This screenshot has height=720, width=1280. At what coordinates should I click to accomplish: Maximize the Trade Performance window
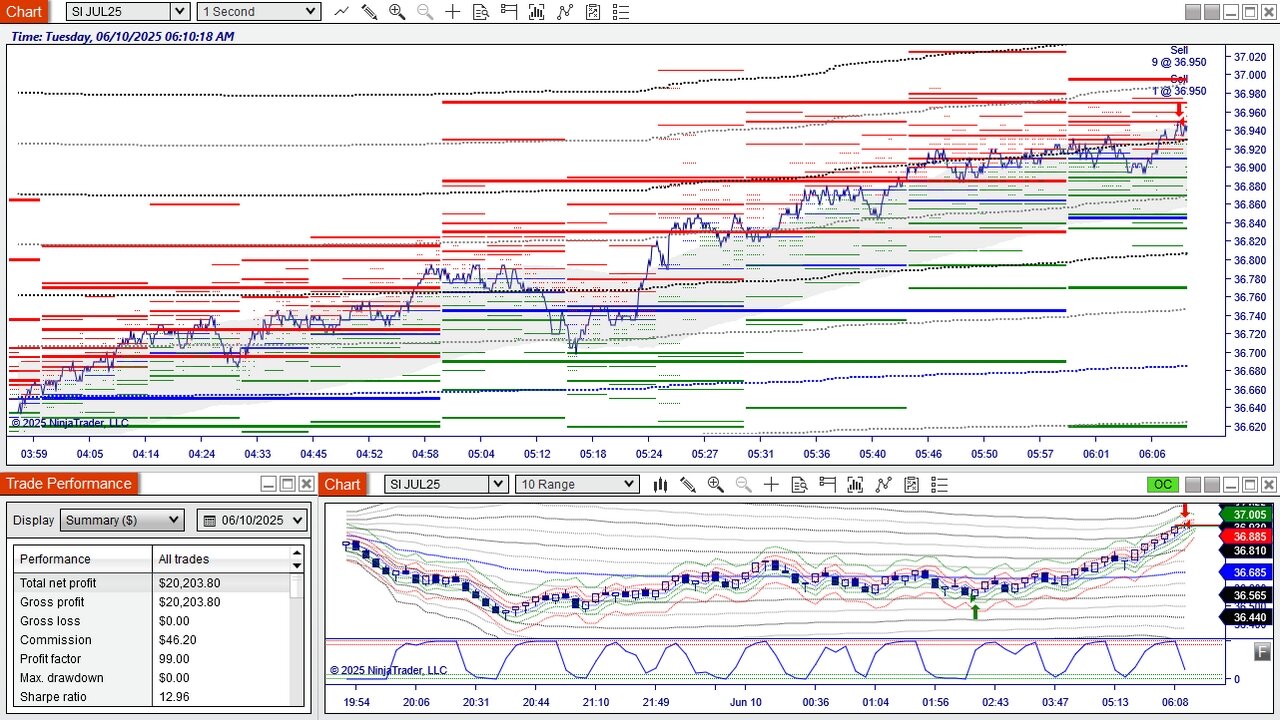click(287, 484)
